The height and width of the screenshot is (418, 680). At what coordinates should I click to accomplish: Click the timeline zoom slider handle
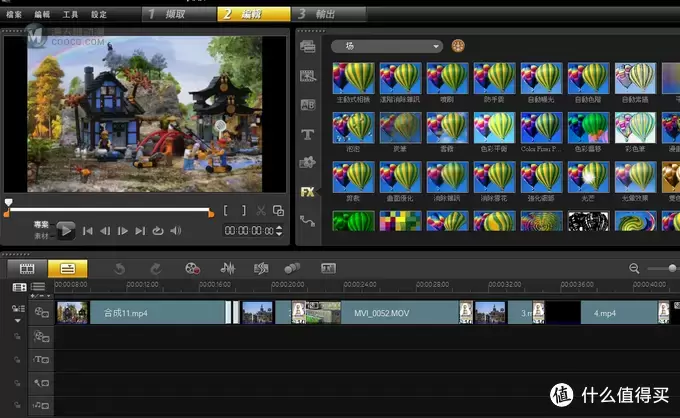coord(672,268)
